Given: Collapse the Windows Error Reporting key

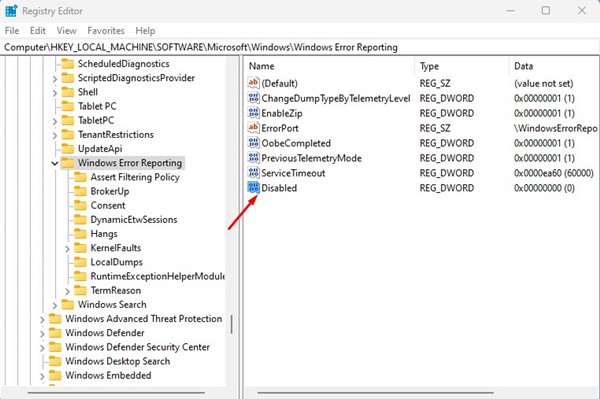Looking at the screenshot, I should pyautogui.click(x=55, y=163).
